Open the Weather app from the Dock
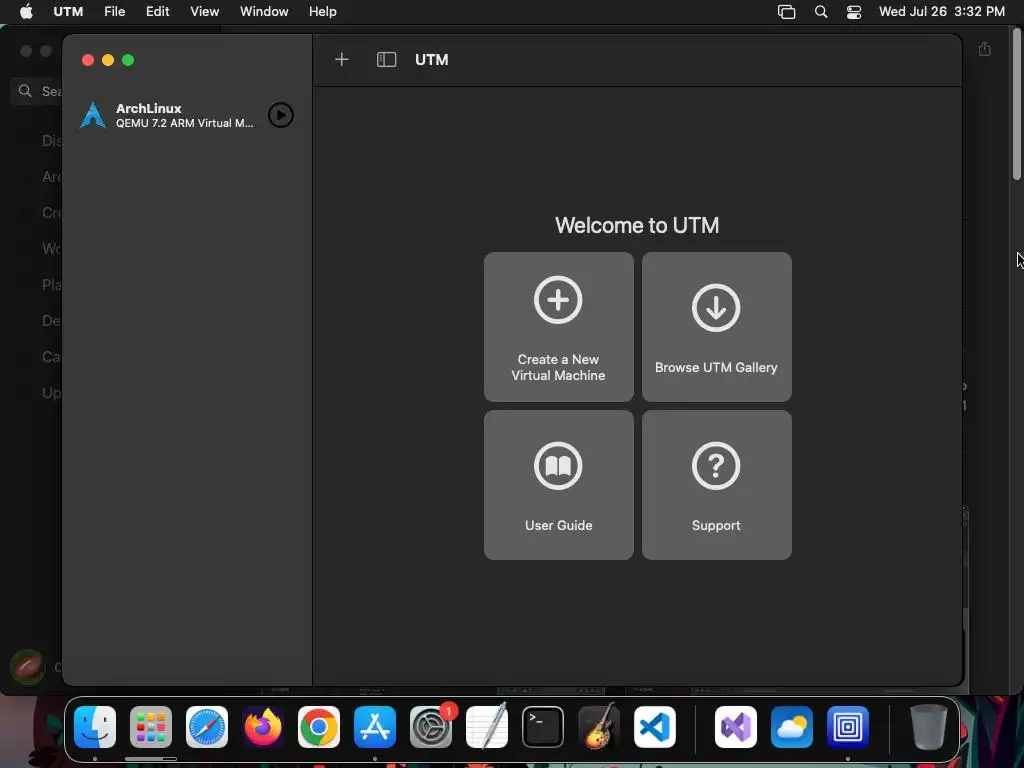This screenshot has width=1024, height=768. pyautogui.click(x=792, y=727)
